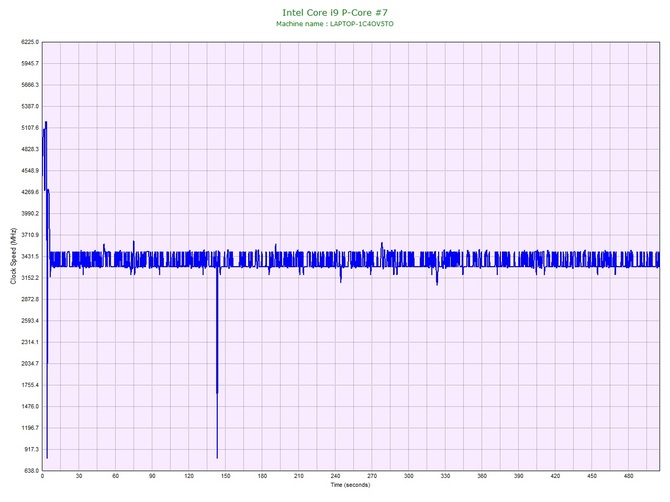This screenshot has width=670, height=502.
Task: Click the initial clock peak near 5107 MHz
Action: pos(45,123)
